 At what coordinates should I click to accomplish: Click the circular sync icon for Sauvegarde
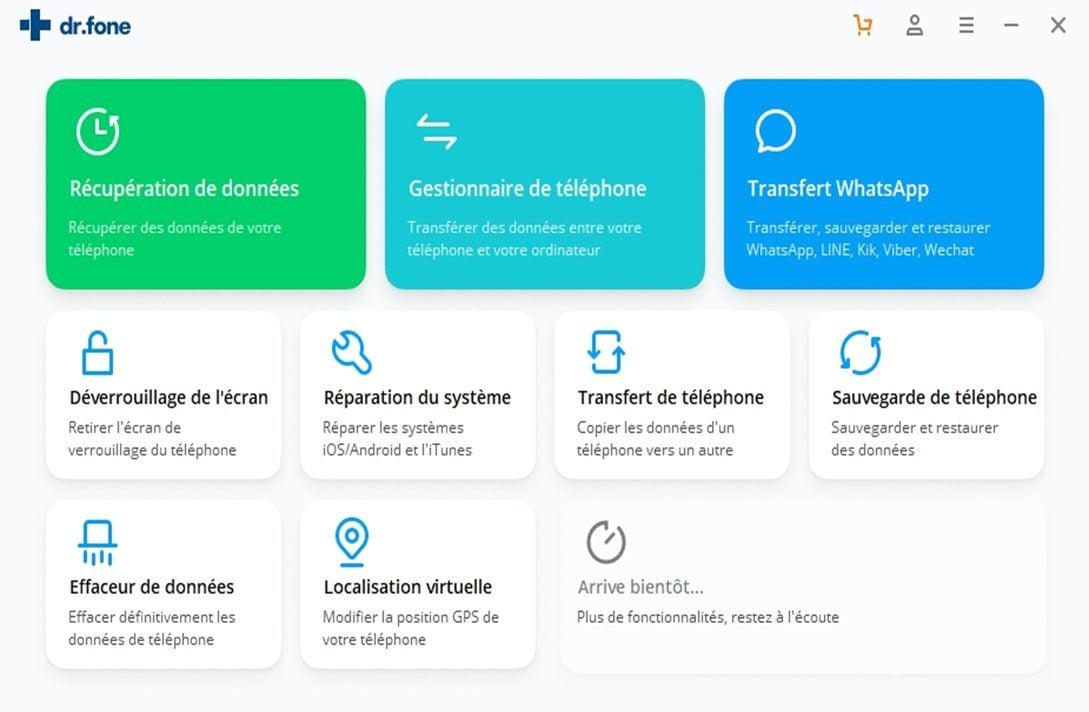point(861,352)
